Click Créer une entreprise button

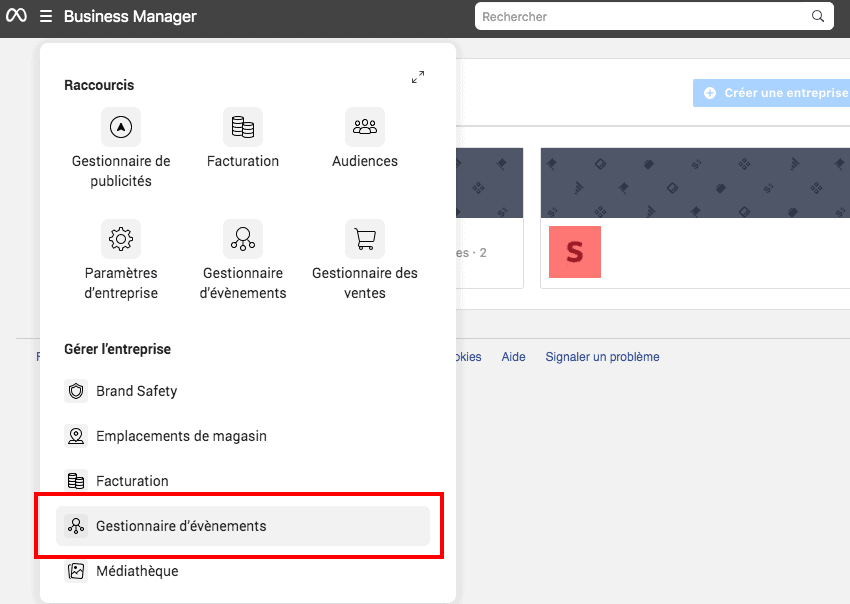(771, 93)
